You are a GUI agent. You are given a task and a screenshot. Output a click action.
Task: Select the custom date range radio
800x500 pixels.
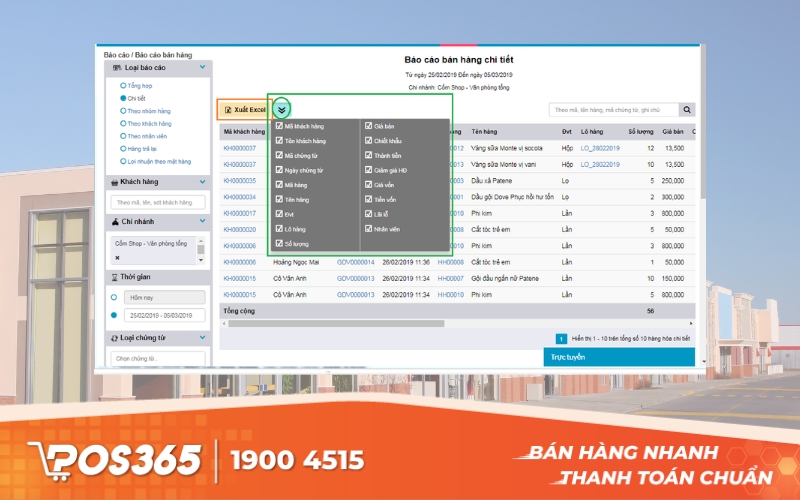click(x=114, y=315)
